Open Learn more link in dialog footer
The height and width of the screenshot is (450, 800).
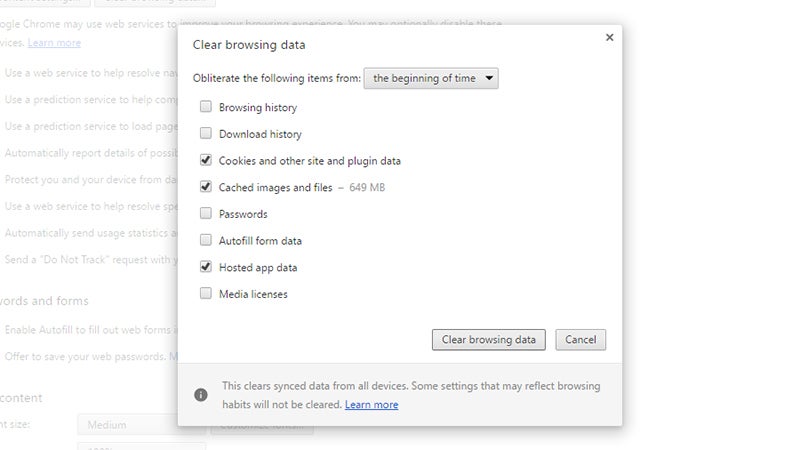pyautogui.click(x=371, y=405)
